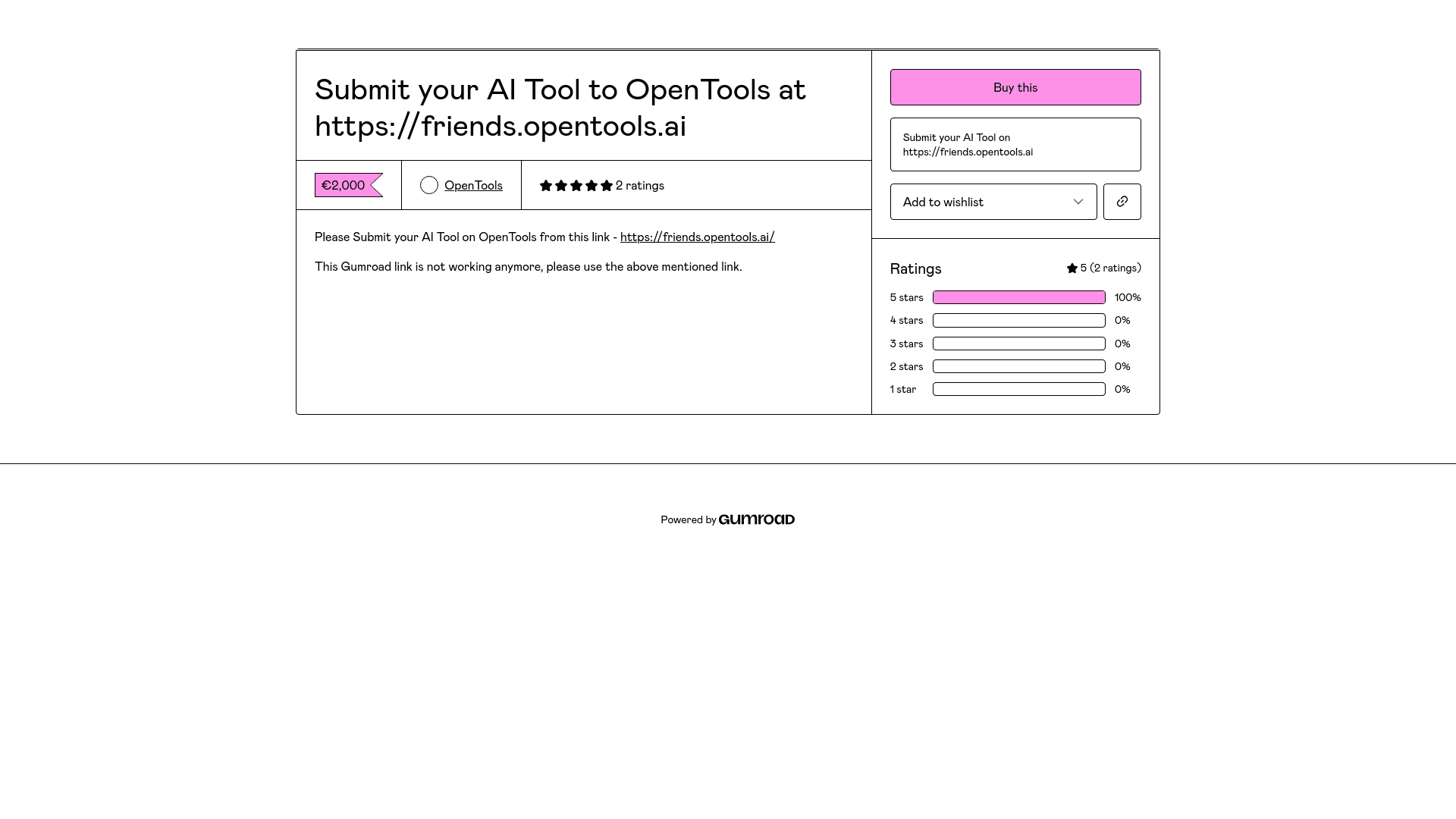Open the OpenTools seller profile link
Image resolution: width=1456 pixels, height=819 pixels.
[x=473, y=185]
